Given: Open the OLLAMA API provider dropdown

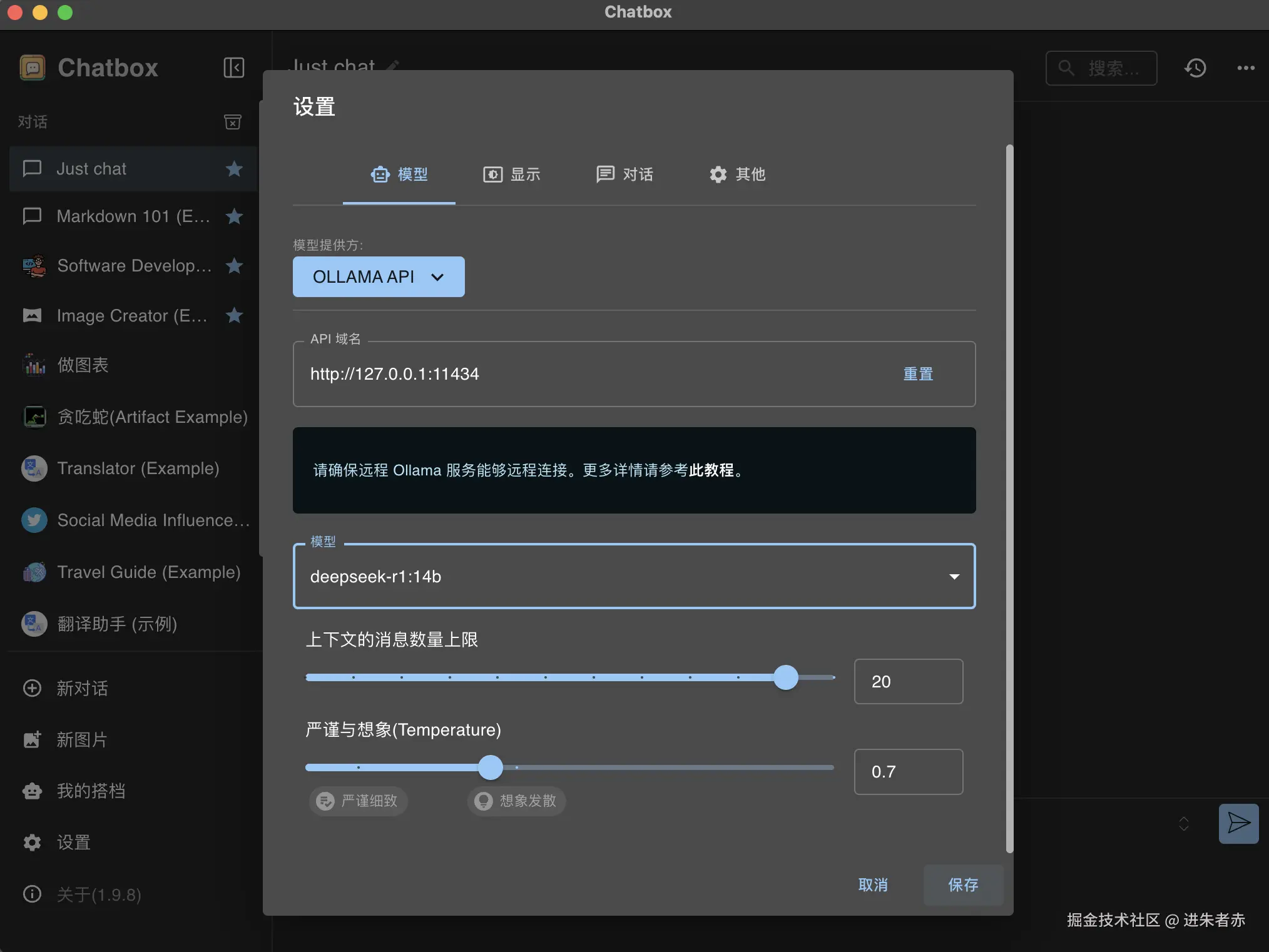Looking at the screenshot, I should (379, 276).
